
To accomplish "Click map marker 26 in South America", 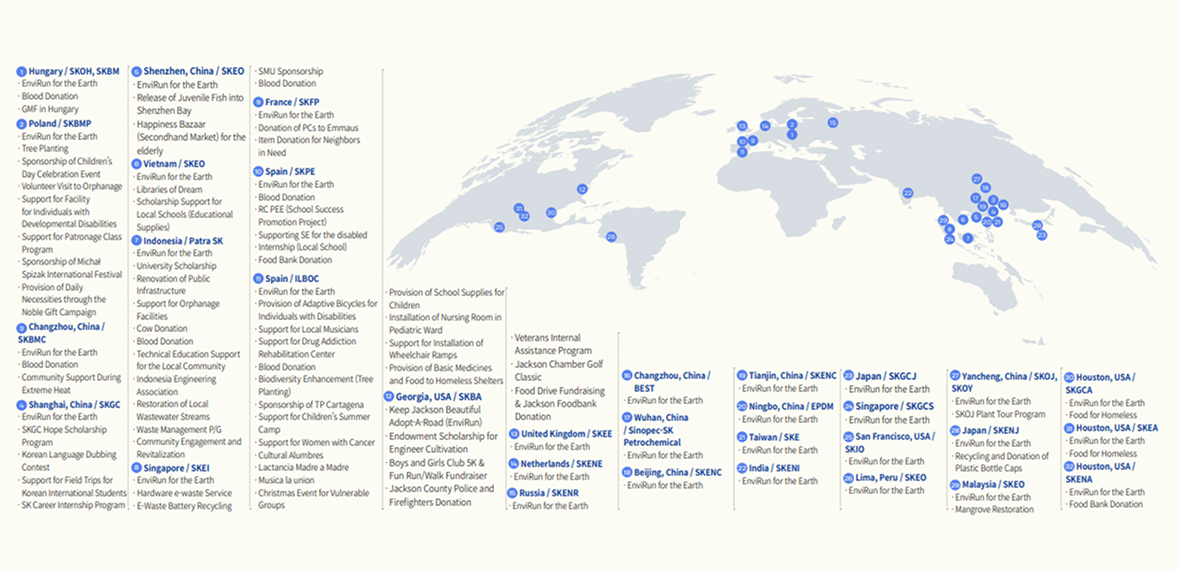I will (611, 237).
